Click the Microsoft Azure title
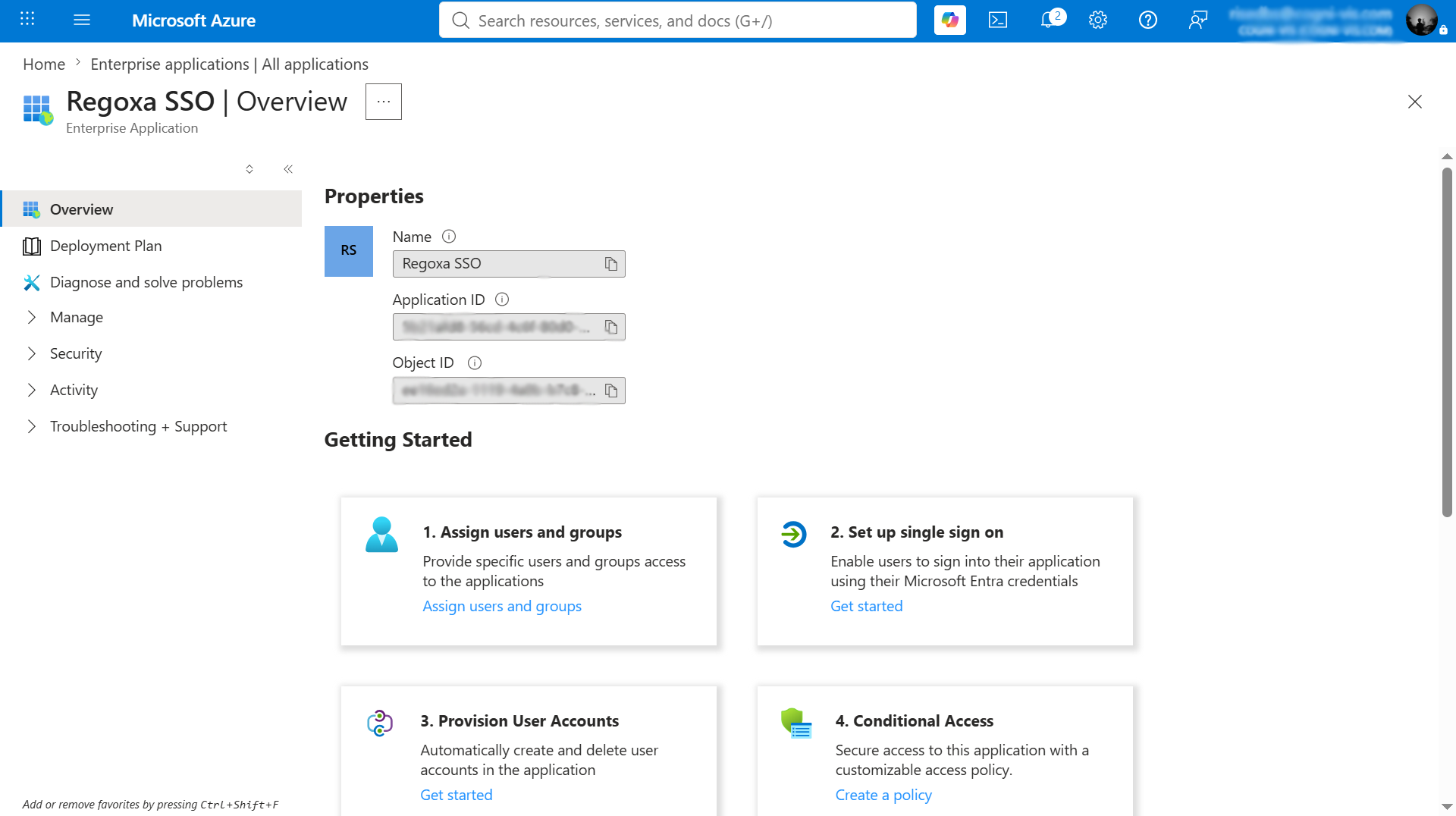1456x816 pixels. click(x=193, y=20)
